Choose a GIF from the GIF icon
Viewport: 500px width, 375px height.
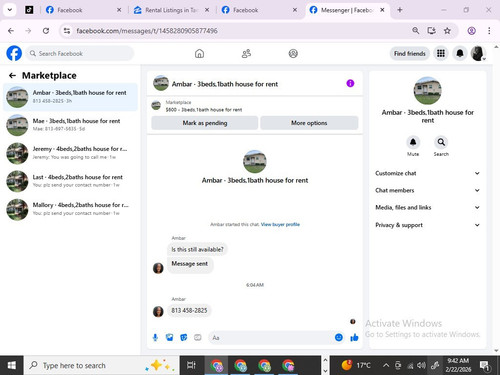pos(198,338)
